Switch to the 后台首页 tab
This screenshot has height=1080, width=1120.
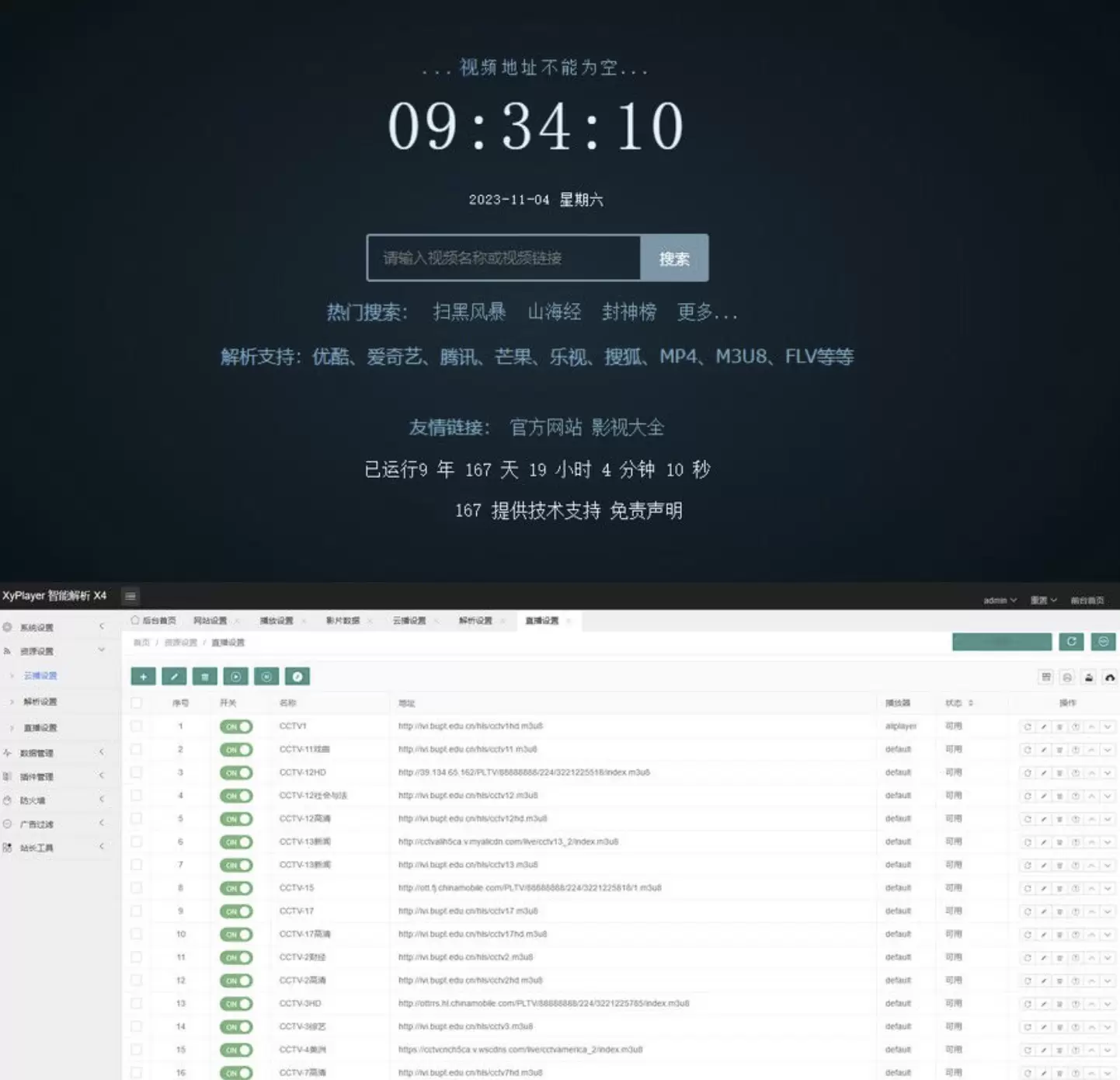coord(154,621)
